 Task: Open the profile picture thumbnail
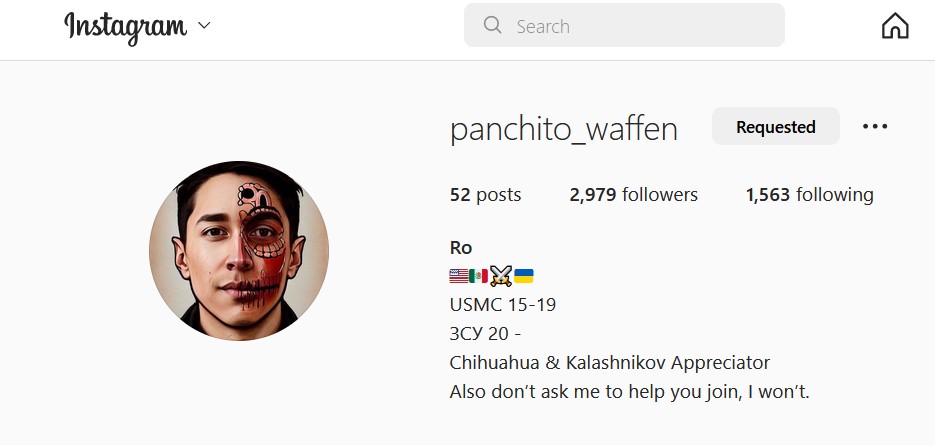(x=239, y=251)
